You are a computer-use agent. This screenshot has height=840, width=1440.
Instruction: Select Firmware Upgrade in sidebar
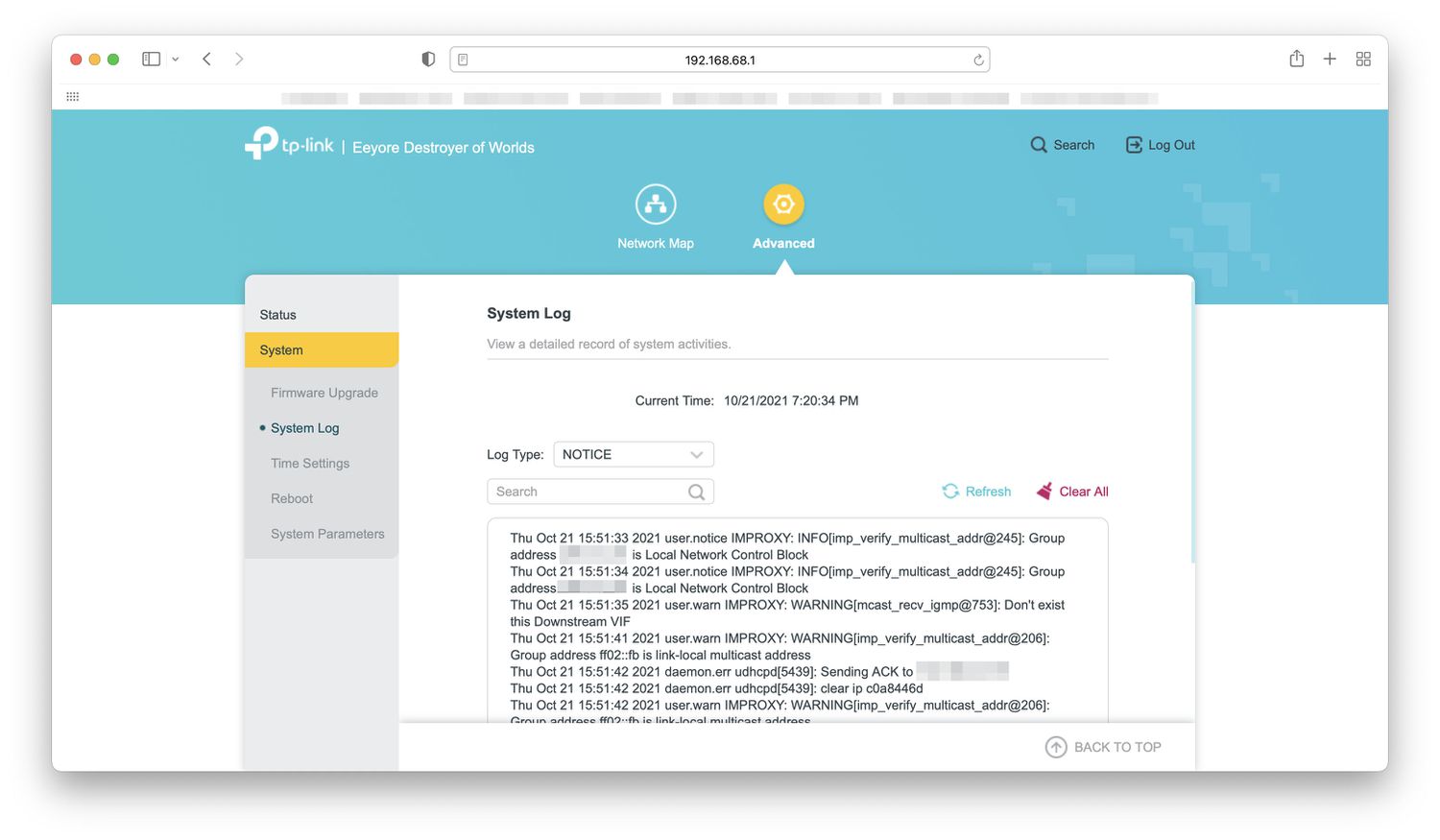[324, 393]
